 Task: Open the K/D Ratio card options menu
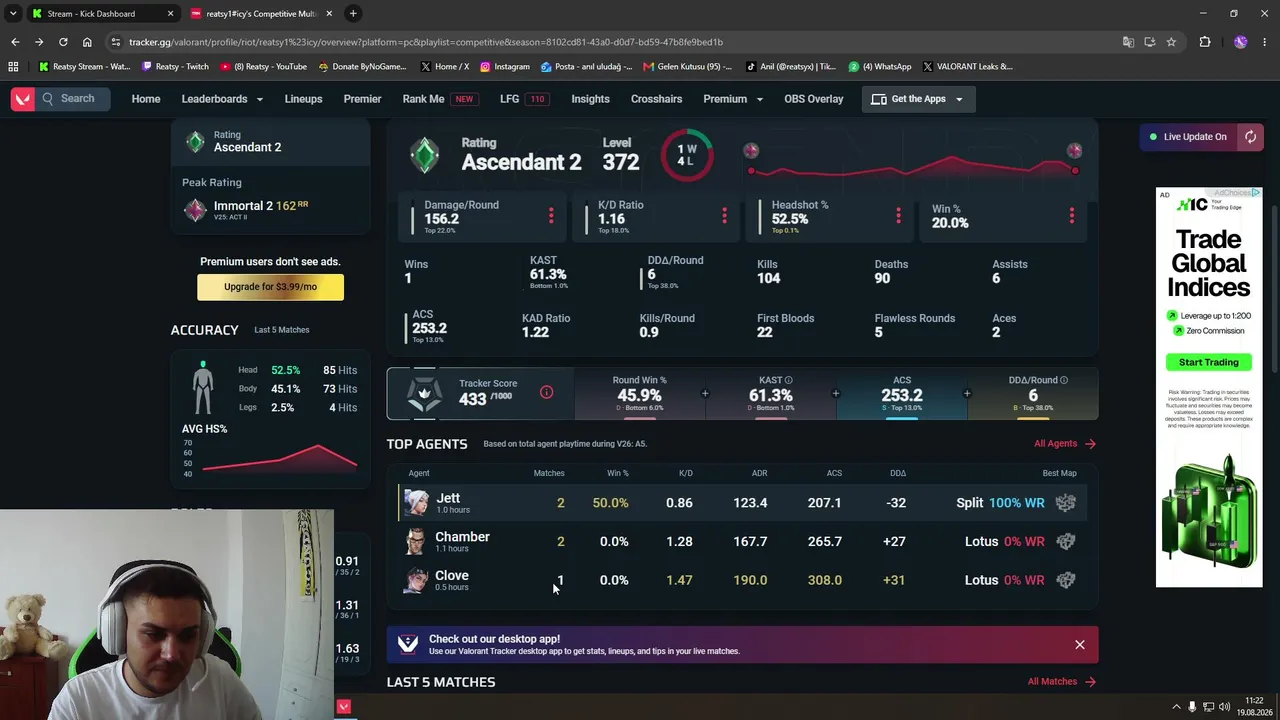pyautogui.click(x=724, y=216)
